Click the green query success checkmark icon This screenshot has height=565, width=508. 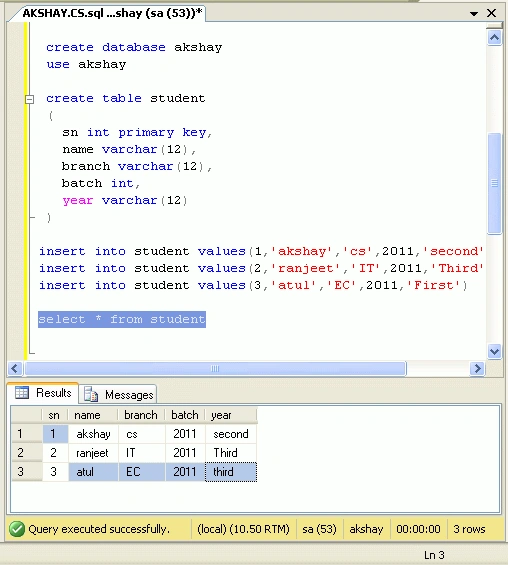click(x=17, y=529)
